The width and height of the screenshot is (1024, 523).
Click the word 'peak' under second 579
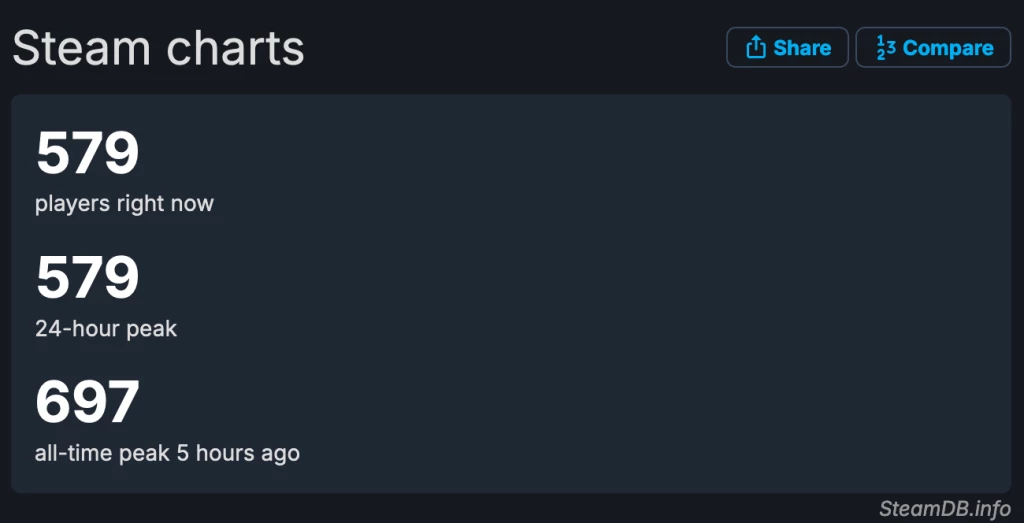[152, 328]
